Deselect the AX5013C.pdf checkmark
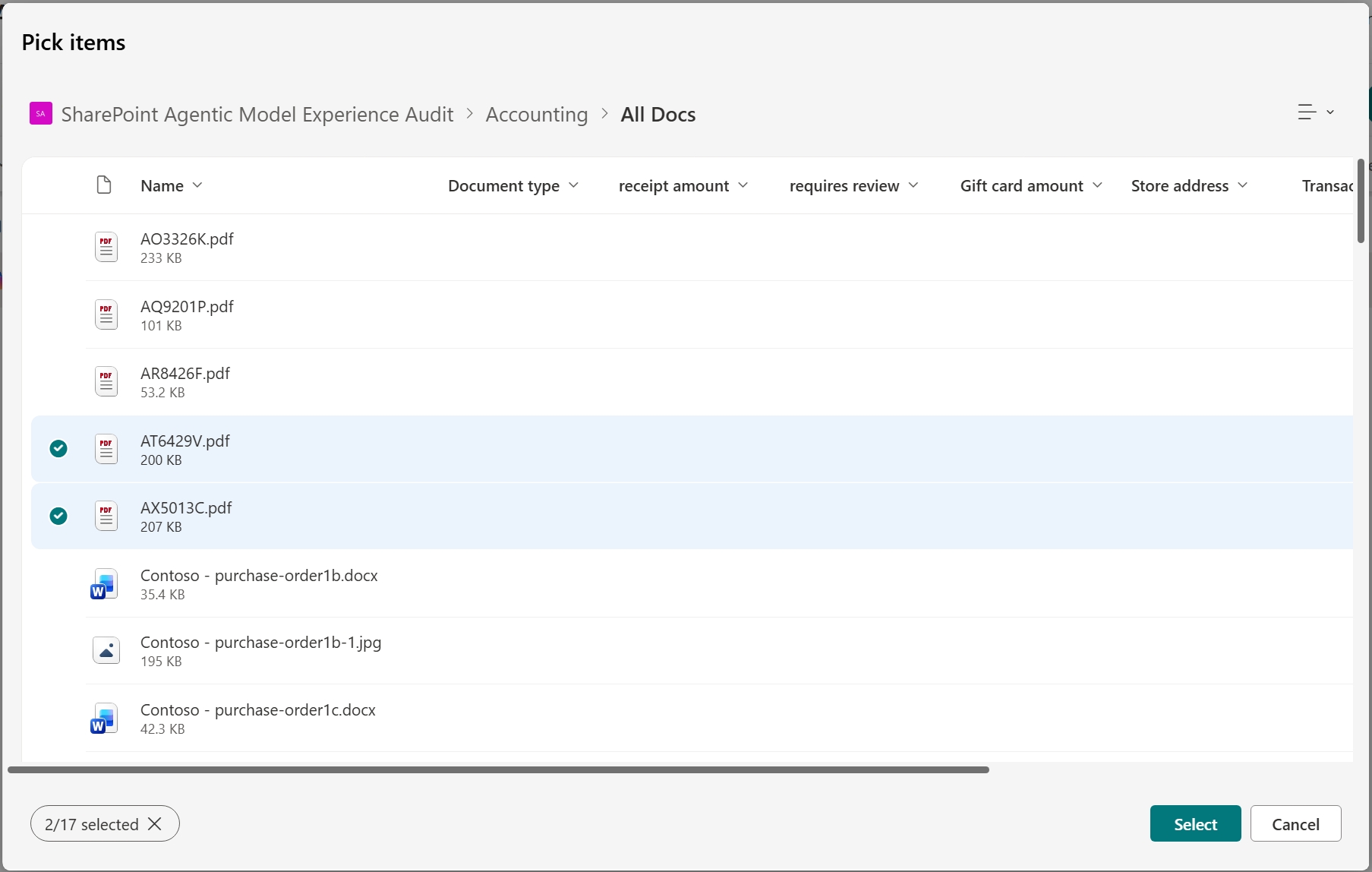The image size is (1372, 872). pos(58,516)
